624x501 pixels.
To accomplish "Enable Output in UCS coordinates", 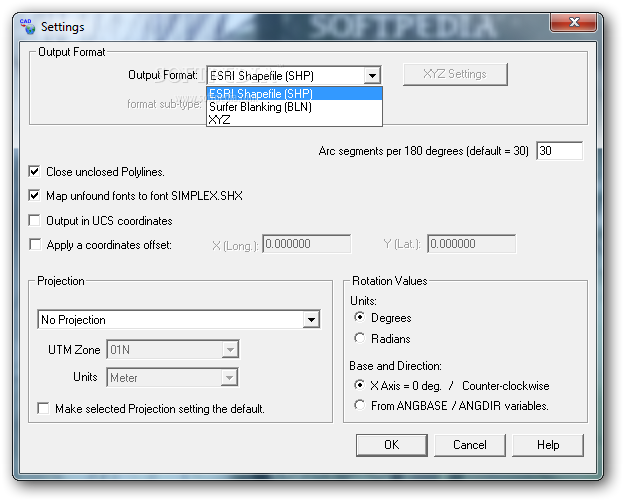I will (x=34, y=220).
